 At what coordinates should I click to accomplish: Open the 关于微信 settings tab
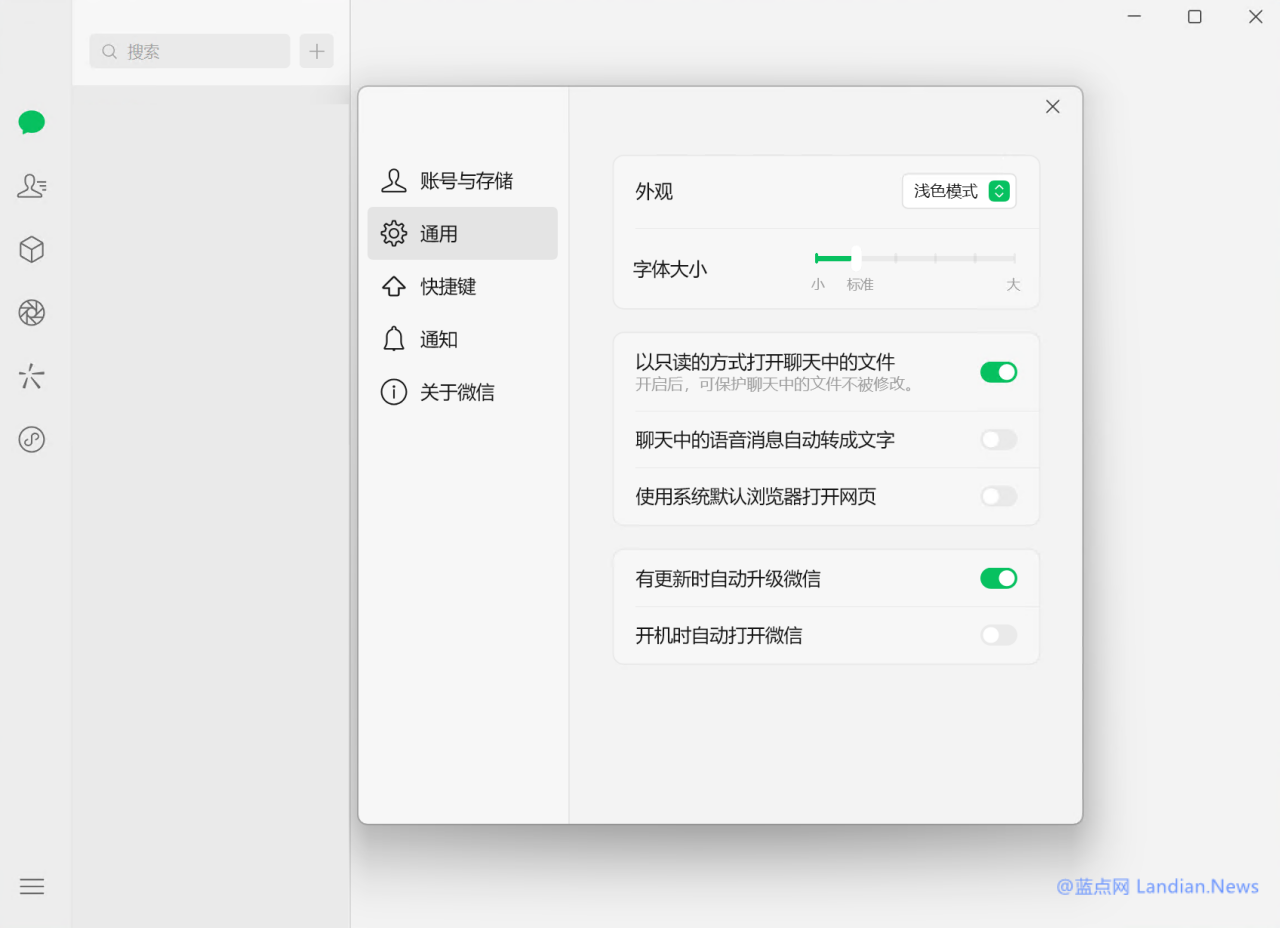462,393
